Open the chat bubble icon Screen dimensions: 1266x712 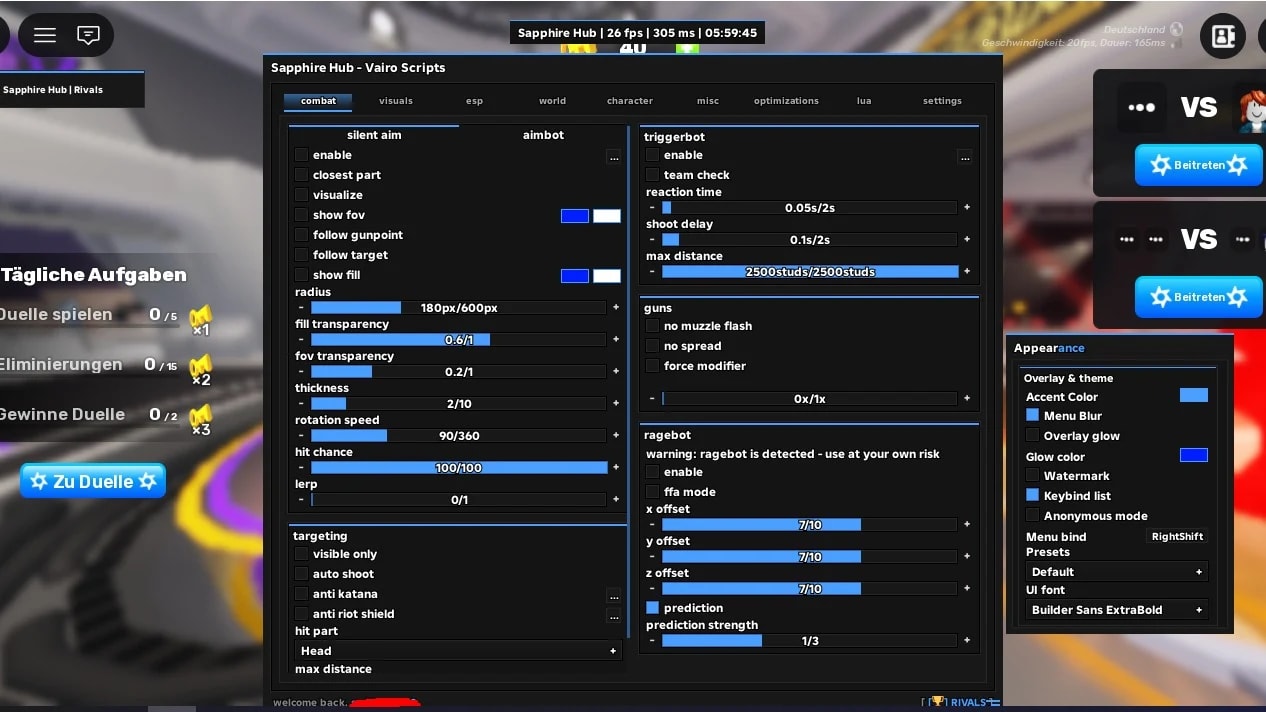point(88,35)
